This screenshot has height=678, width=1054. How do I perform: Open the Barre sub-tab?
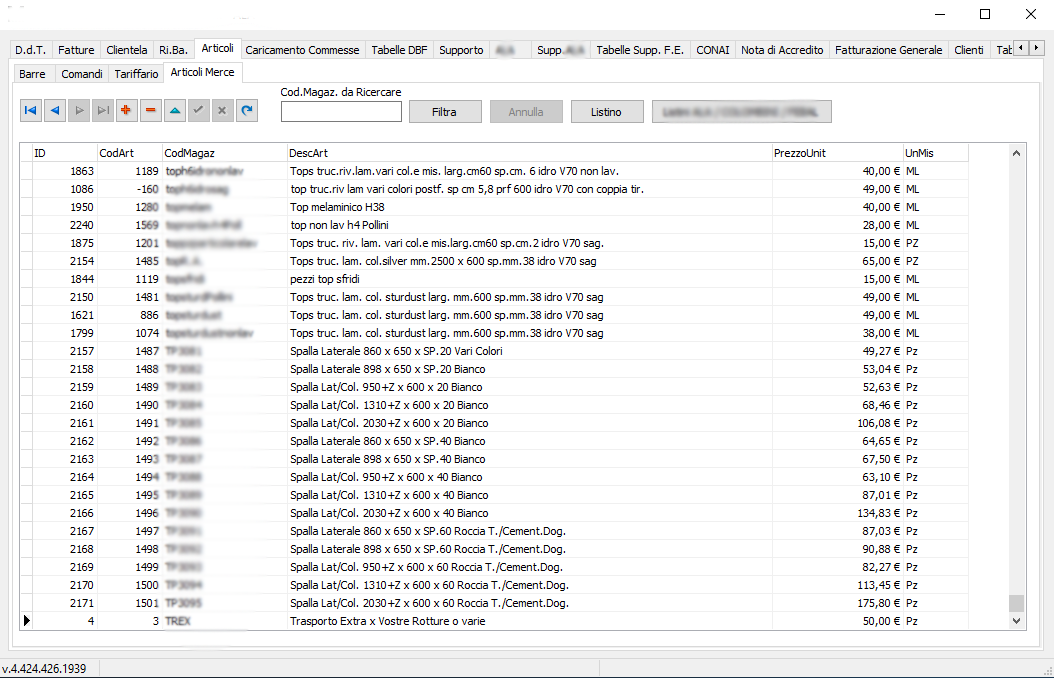tap(32, 74)
